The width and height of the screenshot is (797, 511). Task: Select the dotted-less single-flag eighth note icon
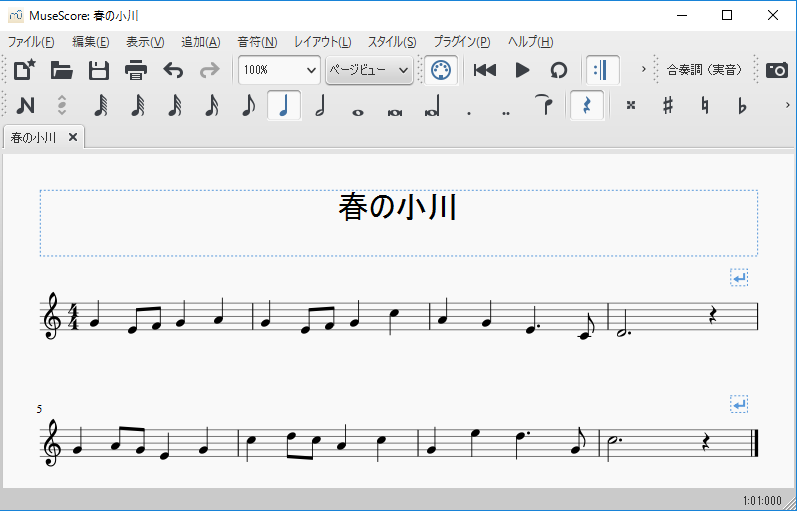(x=248, y=106)
